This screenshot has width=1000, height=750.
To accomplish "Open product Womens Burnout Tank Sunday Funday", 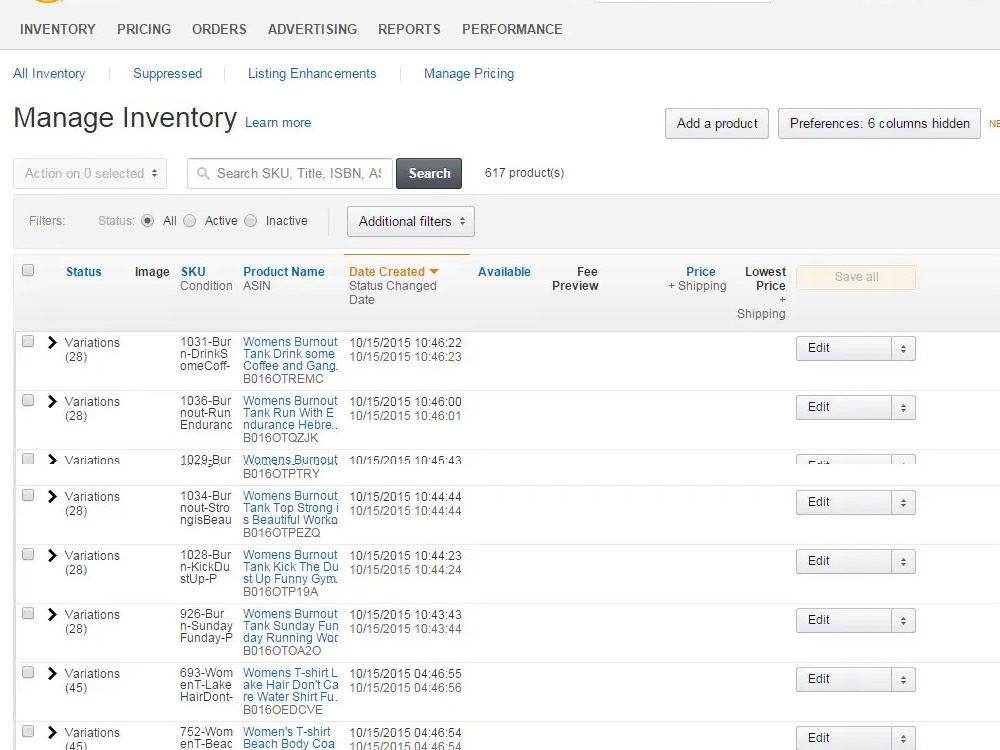I will (290, 626).
